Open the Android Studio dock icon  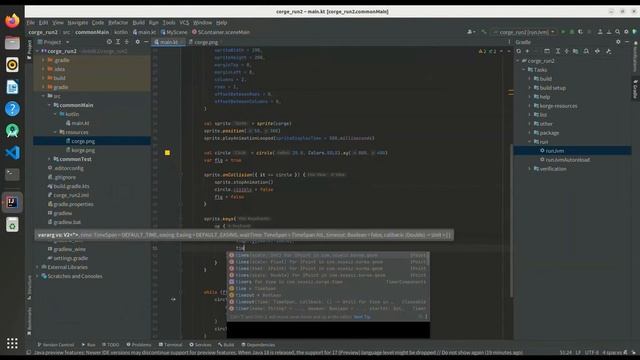pyautogui.click(x=12, y=131)
